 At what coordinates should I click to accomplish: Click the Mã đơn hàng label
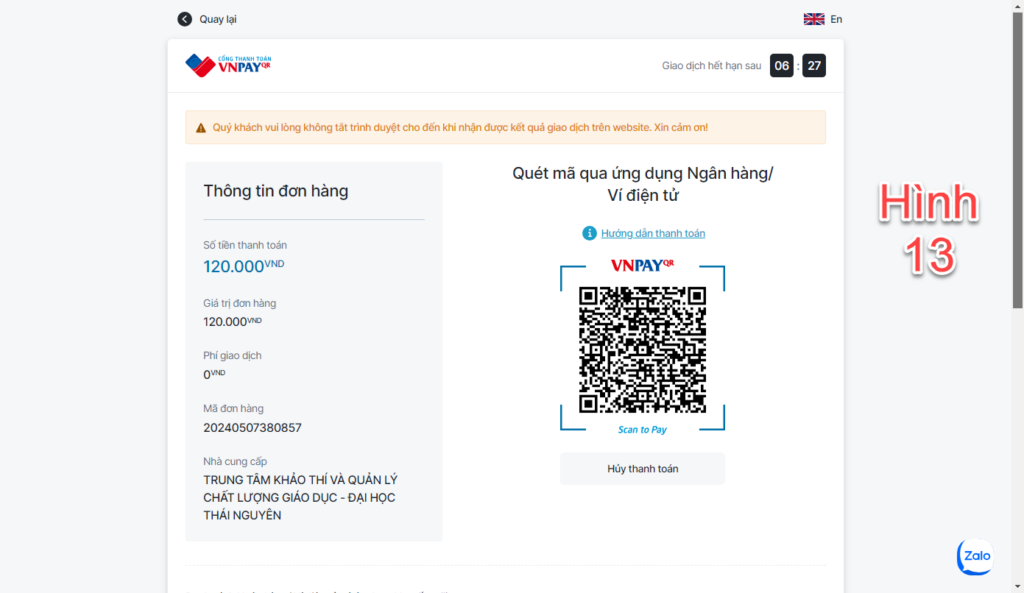point(233,408)
